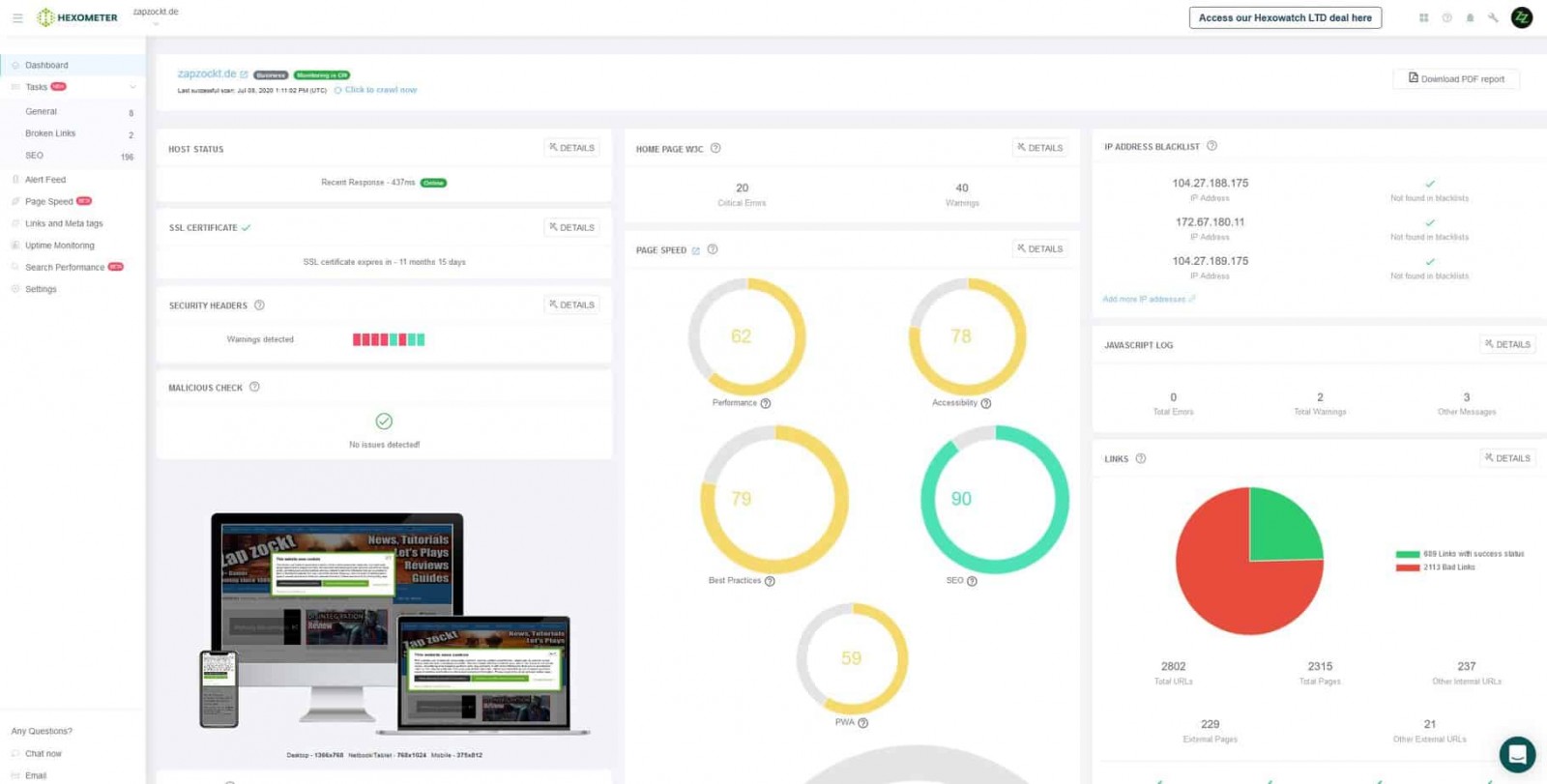Click the help icon beside Security Headers
Screen dimensions: 1547x784
pyautogui.click(x=259, y=305)
